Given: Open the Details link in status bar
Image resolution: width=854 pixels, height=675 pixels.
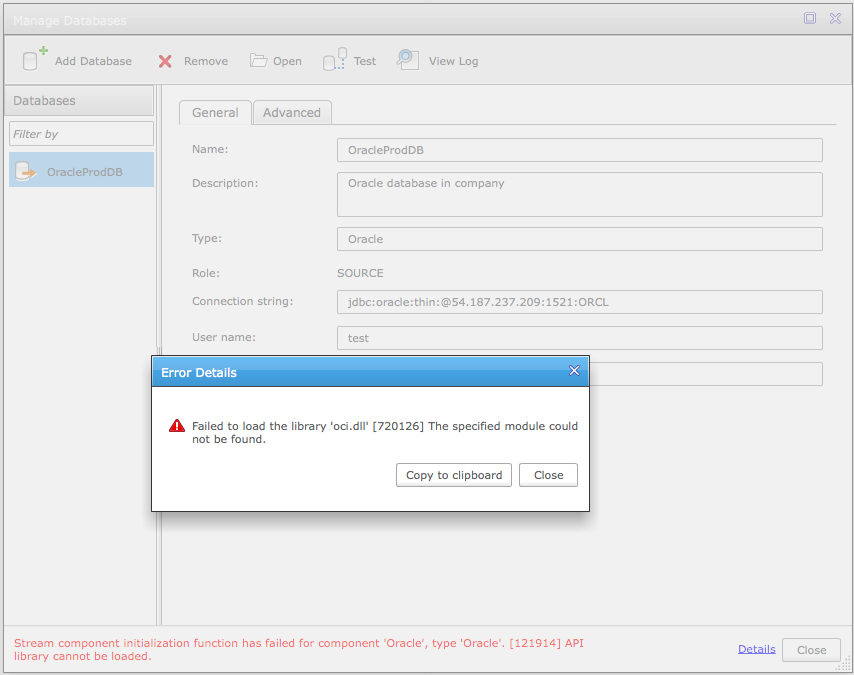Looking at the screenshot, I should click(757, 649).
